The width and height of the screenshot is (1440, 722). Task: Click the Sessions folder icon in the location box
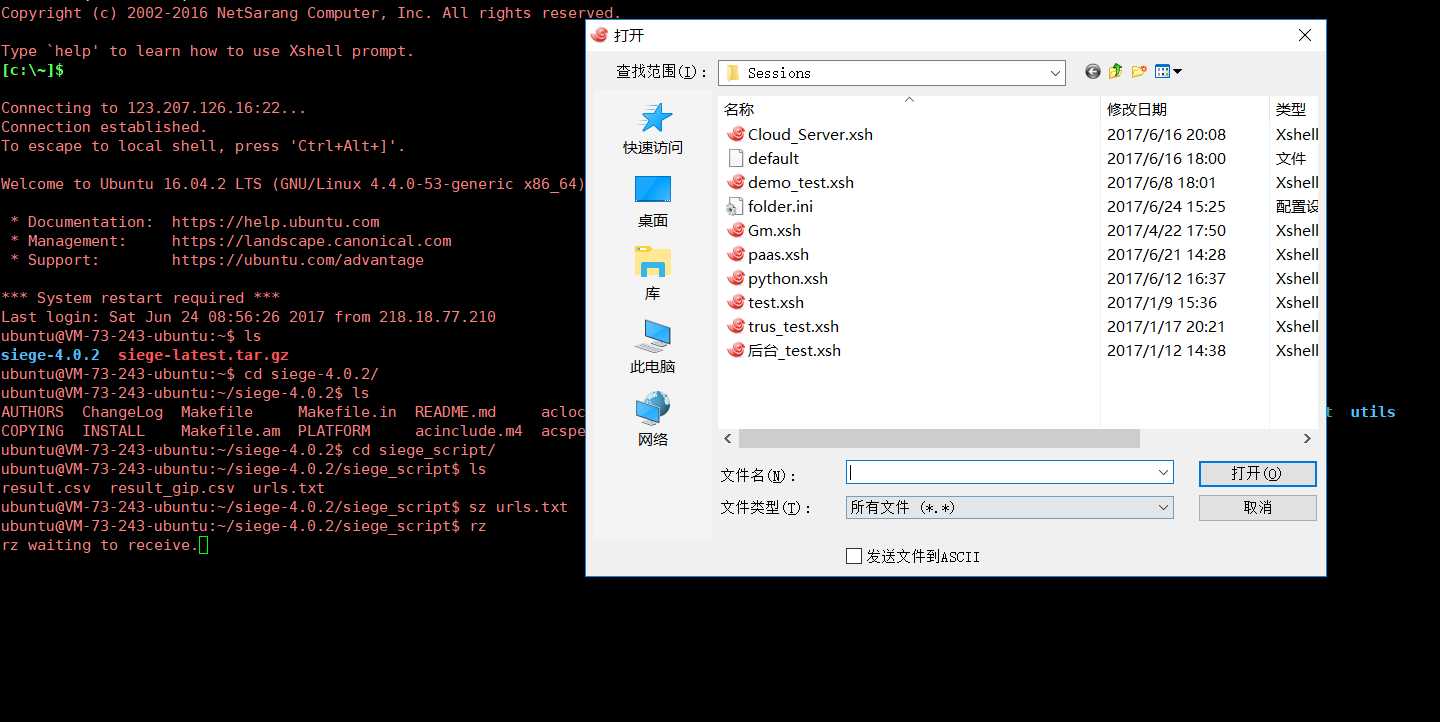click(x=732, y=73)
